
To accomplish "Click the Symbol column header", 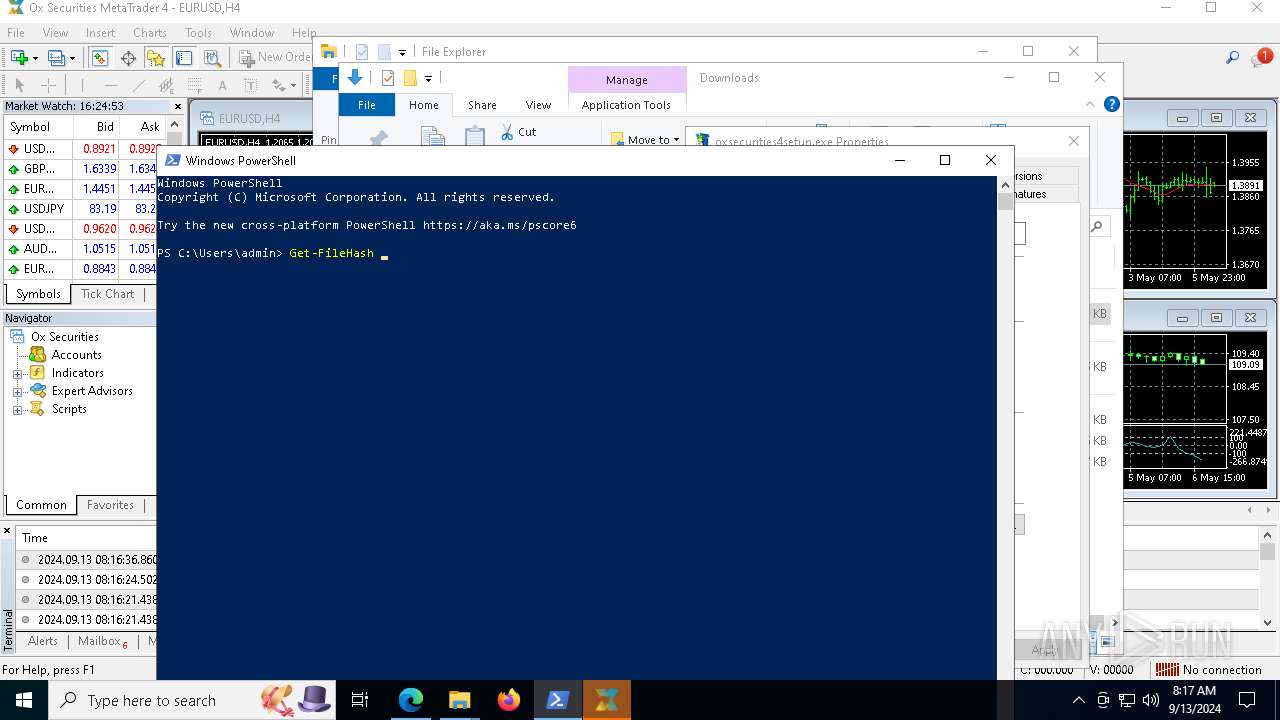I will coord(39,127).
